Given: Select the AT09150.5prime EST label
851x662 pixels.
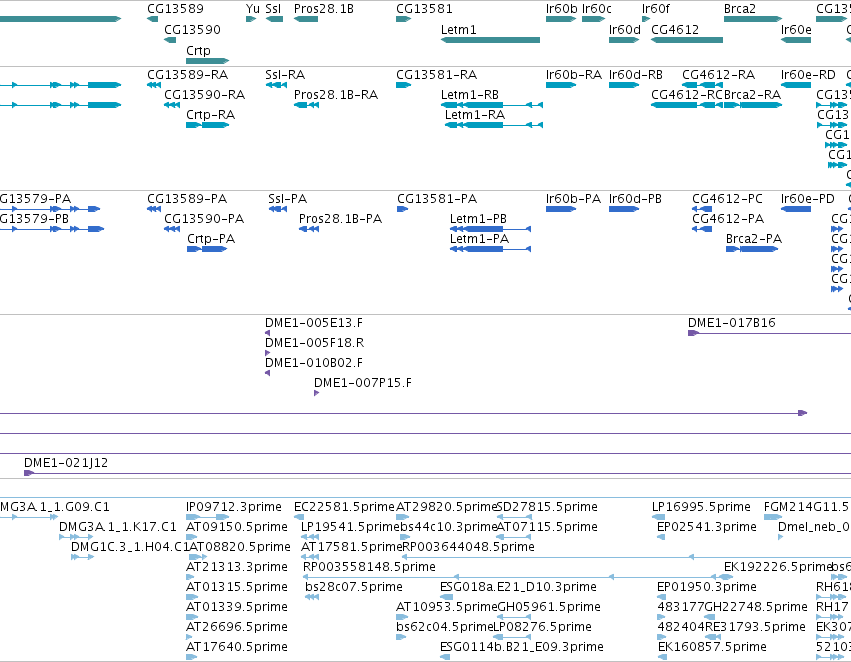Looking at the screenshot, I should click(x=237, y=527).
